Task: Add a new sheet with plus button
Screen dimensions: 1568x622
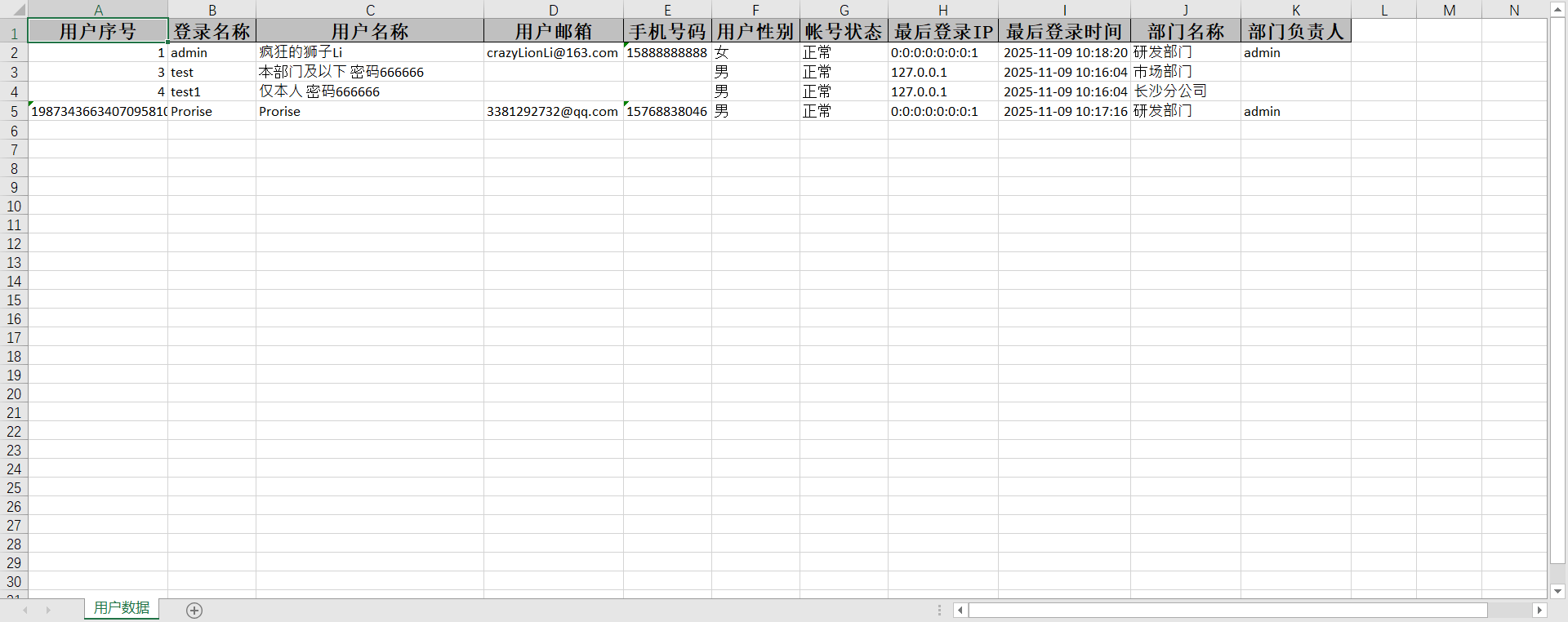Action: pos(194,611)
